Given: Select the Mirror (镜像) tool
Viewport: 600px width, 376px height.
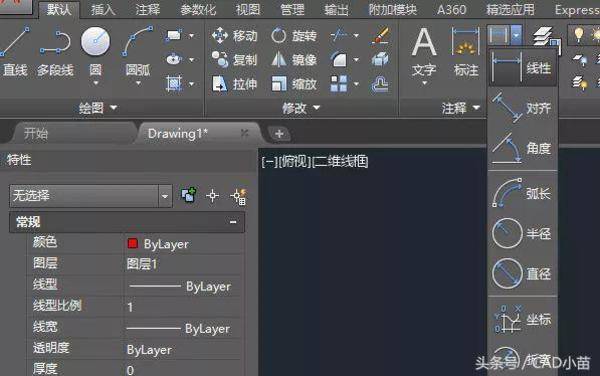Looking at the screenshot, I should [x=294, y=60].
